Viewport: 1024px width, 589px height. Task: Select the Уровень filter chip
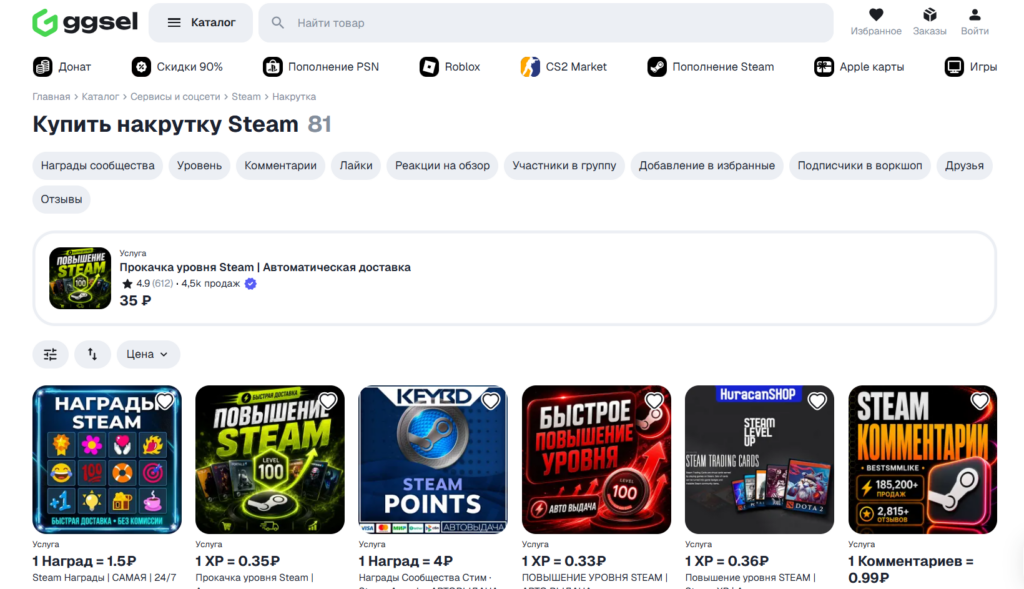click(x=199, y=166)
